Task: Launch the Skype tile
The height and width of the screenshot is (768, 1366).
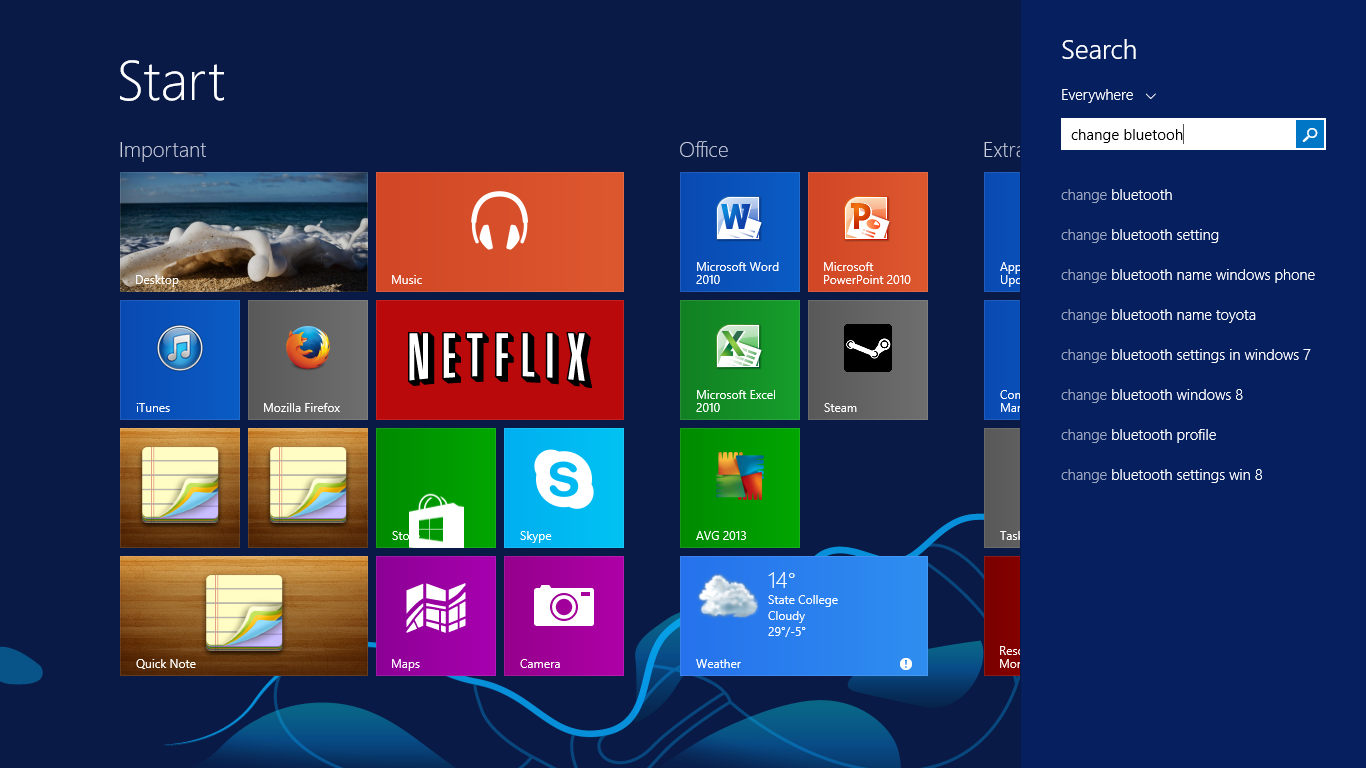Action: pyautogui.click(x=564, y=488)
